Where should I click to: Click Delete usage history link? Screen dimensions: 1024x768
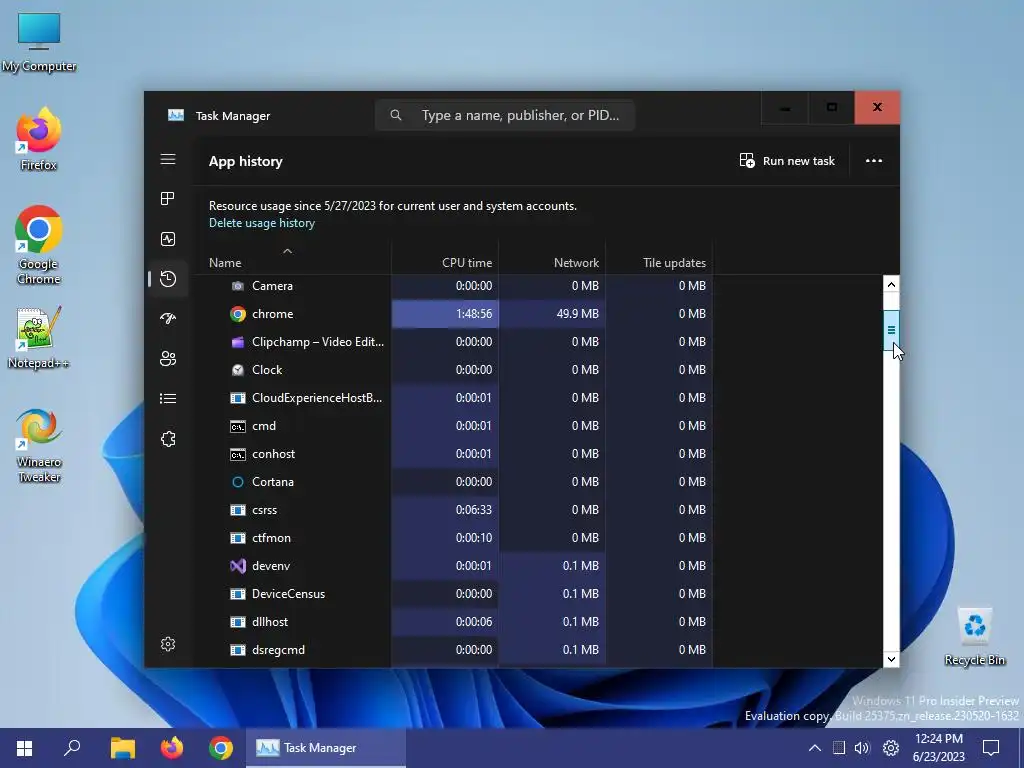[262, 223]
